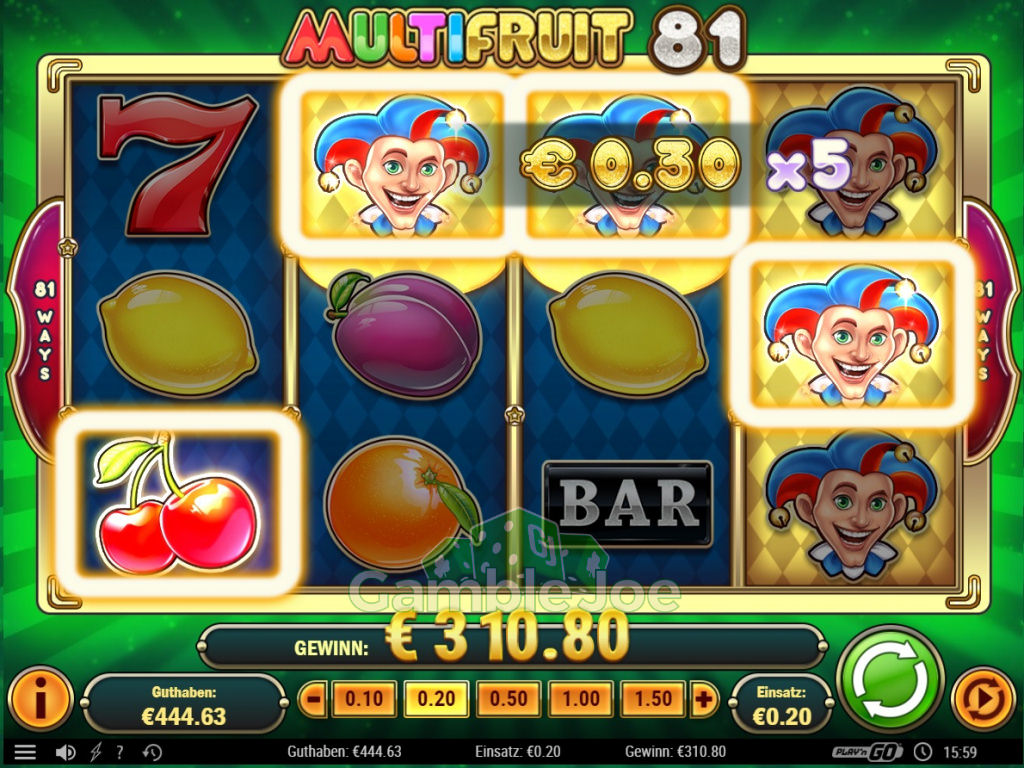1024x768 pixels.
Task: Open game history clock-arrow icon
Action: (x=152, y=752)
